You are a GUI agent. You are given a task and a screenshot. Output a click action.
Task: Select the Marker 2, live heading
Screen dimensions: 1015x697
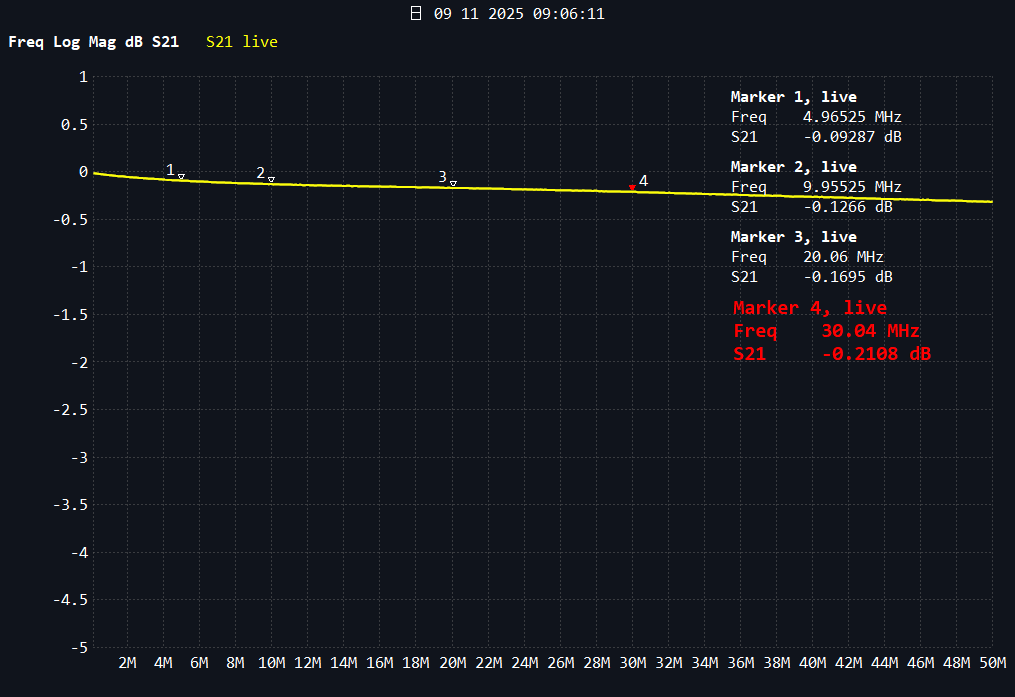tap(793, 167)
